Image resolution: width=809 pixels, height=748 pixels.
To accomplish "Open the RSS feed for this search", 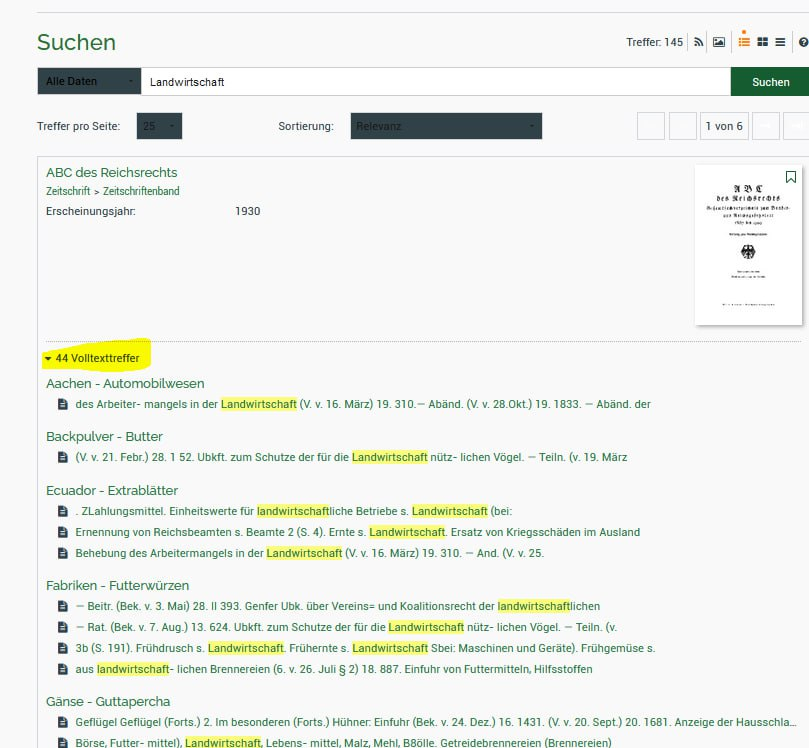I will (x=698, y=42).
